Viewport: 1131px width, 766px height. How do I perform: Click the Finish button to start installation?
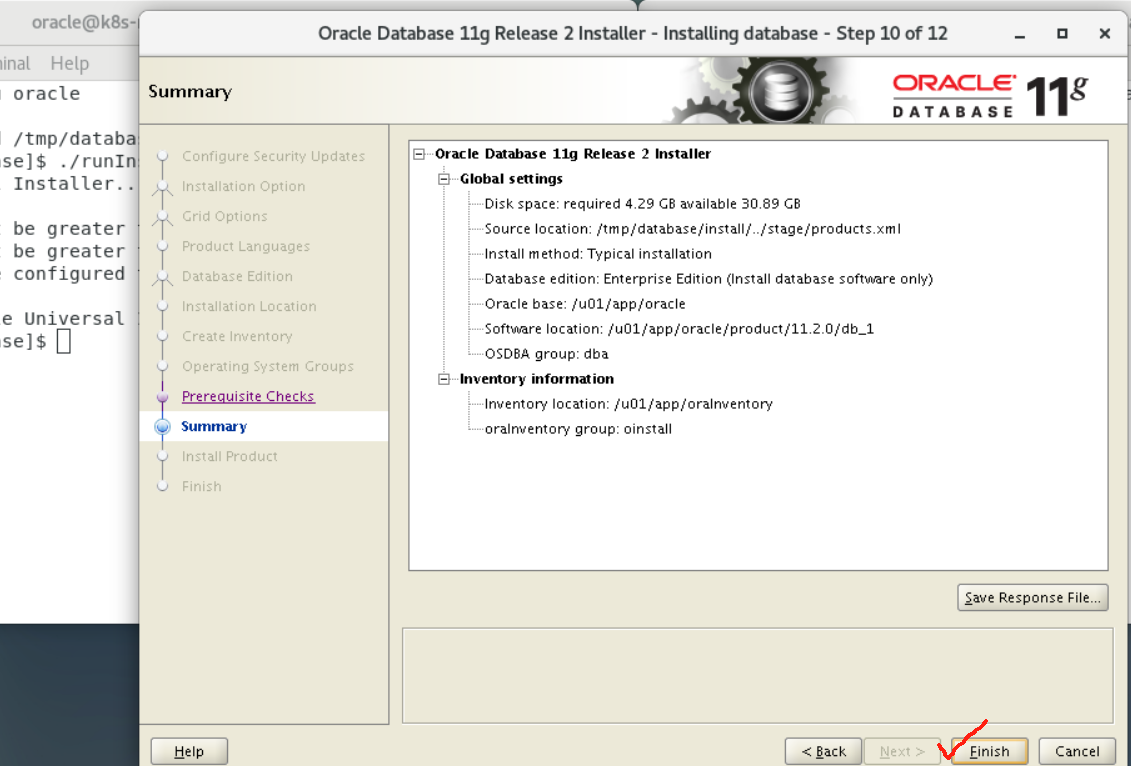[x=989, y=751]
